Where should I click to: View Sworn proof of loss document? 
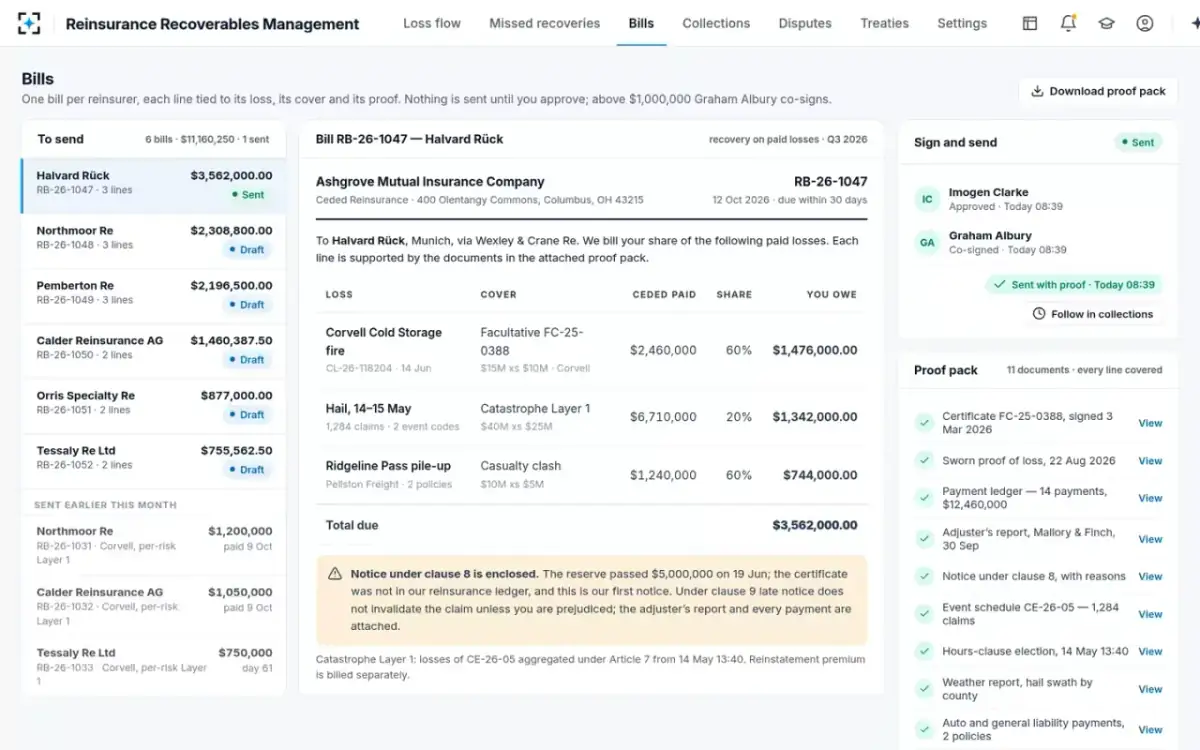[x=1150, y=461]
